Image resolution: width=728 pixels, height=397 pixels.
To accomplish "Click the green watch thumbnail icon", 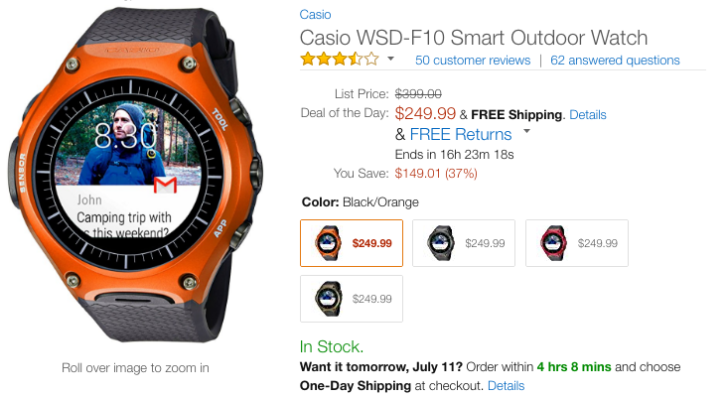I will (x=328, y=299).
